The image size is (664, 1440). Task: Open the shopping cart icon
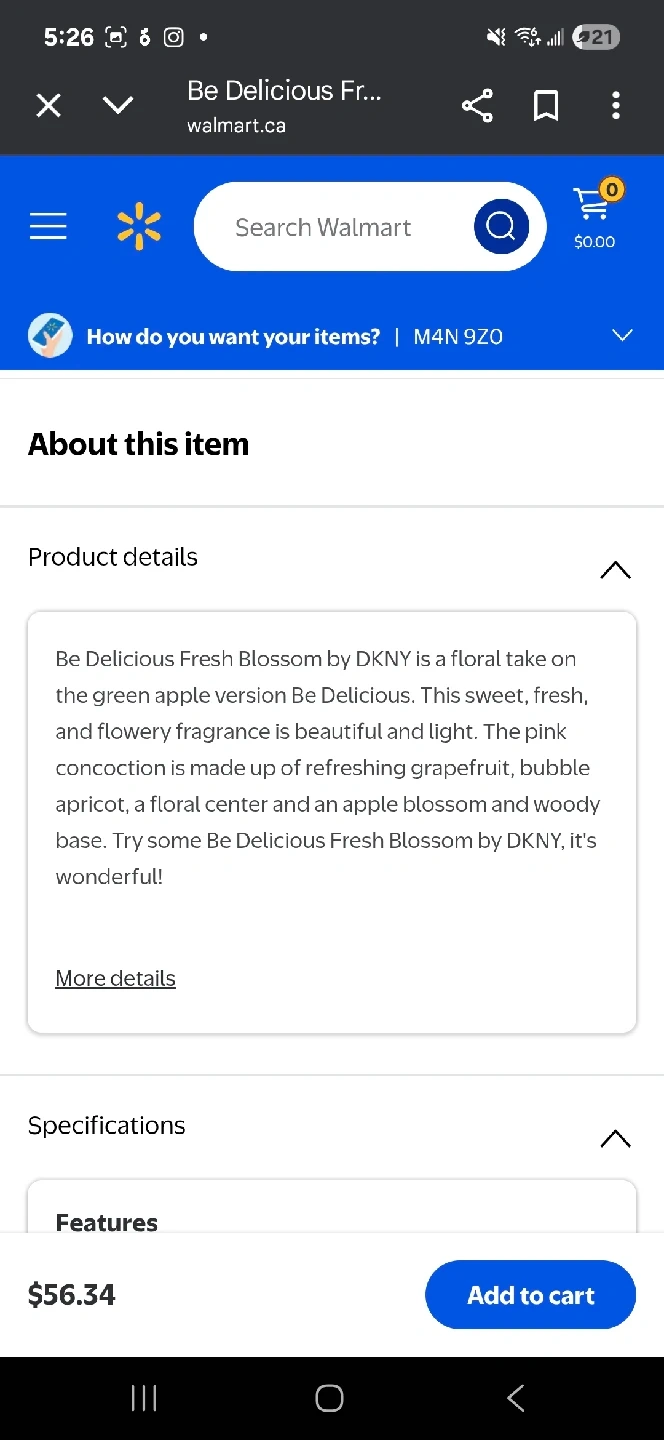click(594, 215)
